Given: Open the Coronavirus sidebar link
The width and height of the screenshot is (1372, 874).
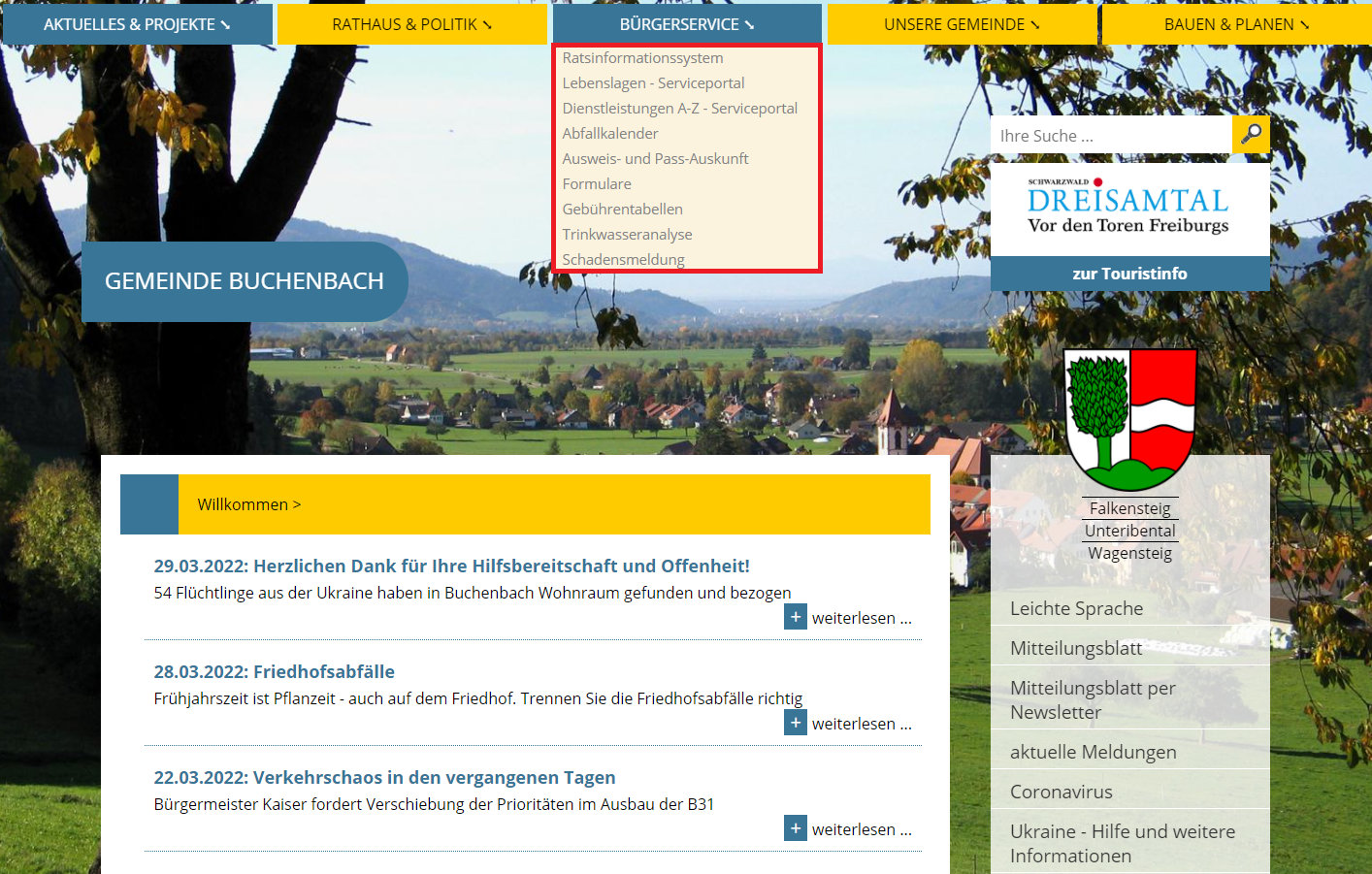Looking at the screenshot, I should [1061, 792].
